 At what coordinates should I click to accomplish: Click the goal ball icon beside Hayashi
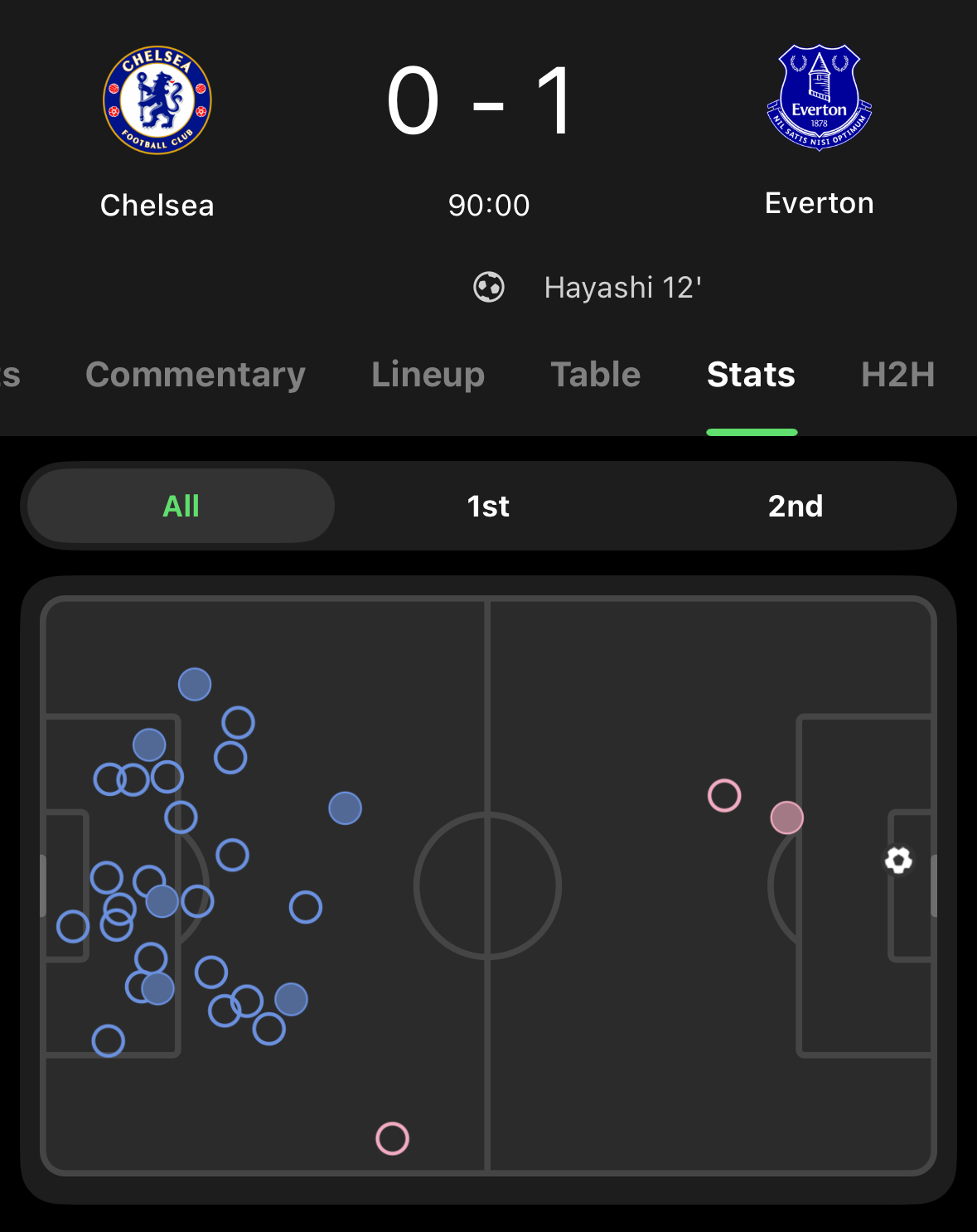click(x=489, y=288)
